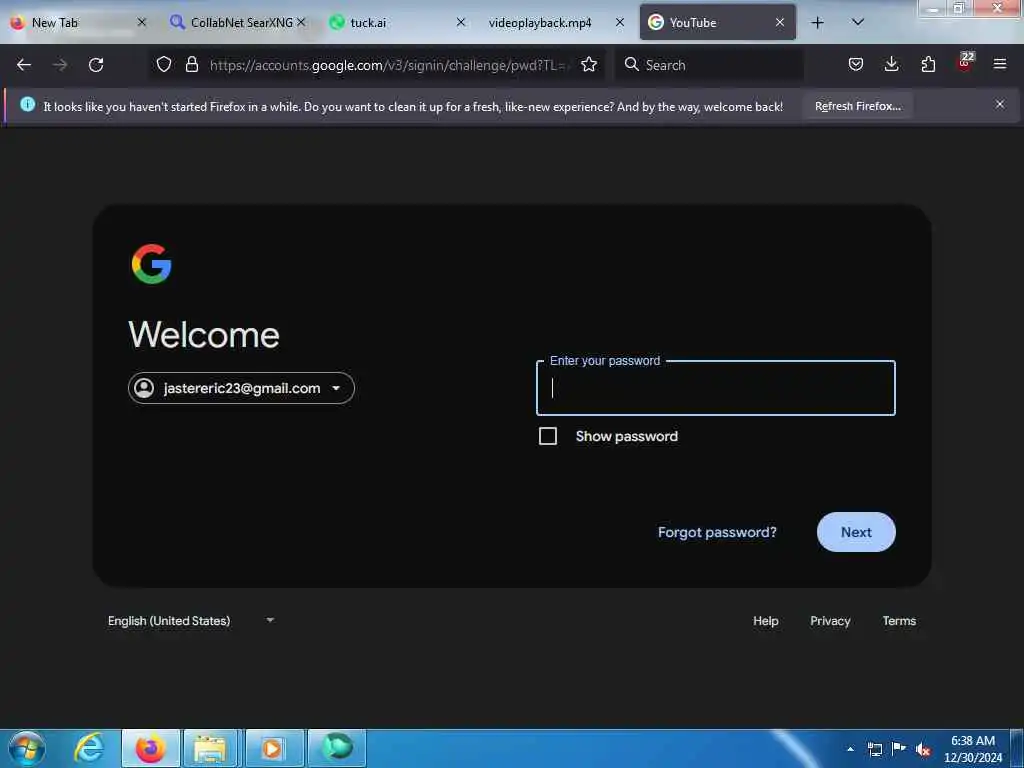1024x768 pixels.
Task: Open the Action Center flag icon
Action: click(x=899, y=748)
